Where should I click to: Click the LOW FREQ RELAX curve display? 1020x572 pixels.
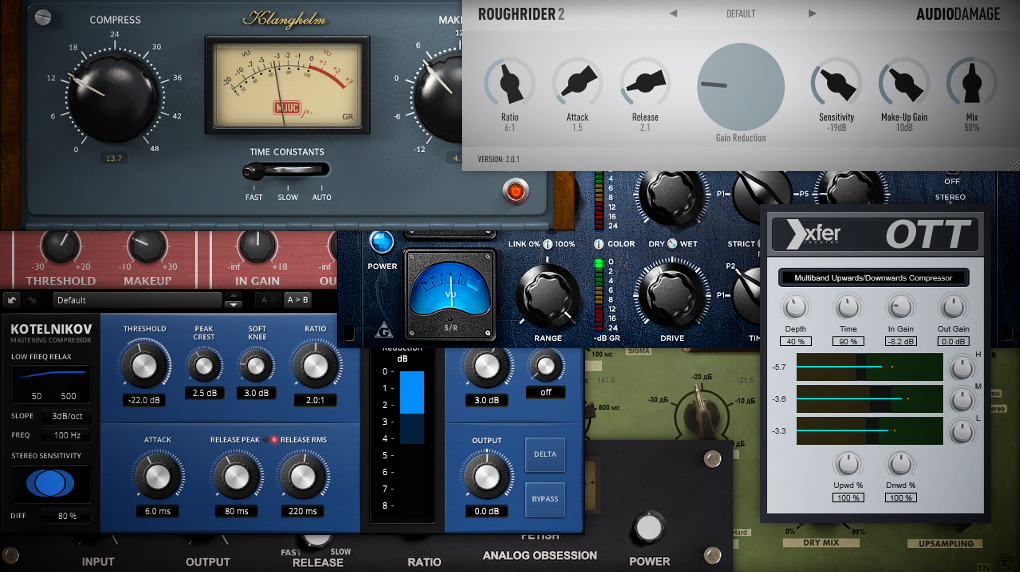(x=51, y=383)
